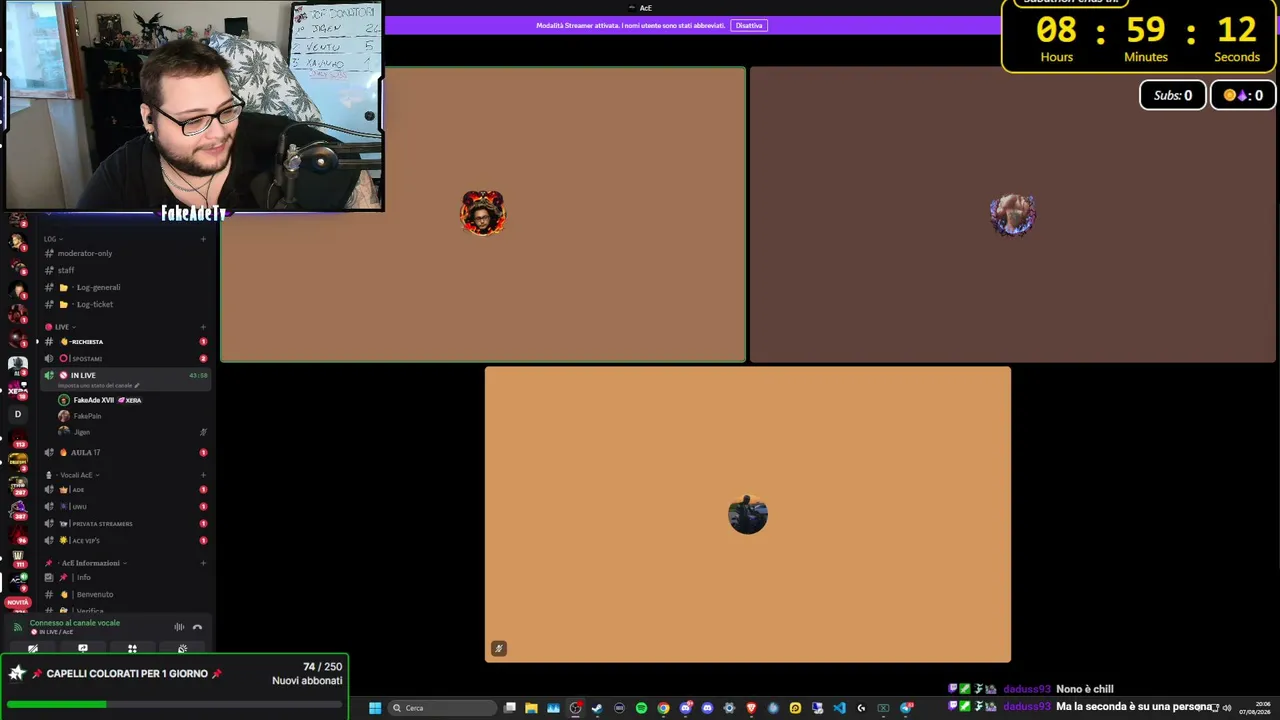Click the red-framed avatar in the call

click(x=483, y=213)
